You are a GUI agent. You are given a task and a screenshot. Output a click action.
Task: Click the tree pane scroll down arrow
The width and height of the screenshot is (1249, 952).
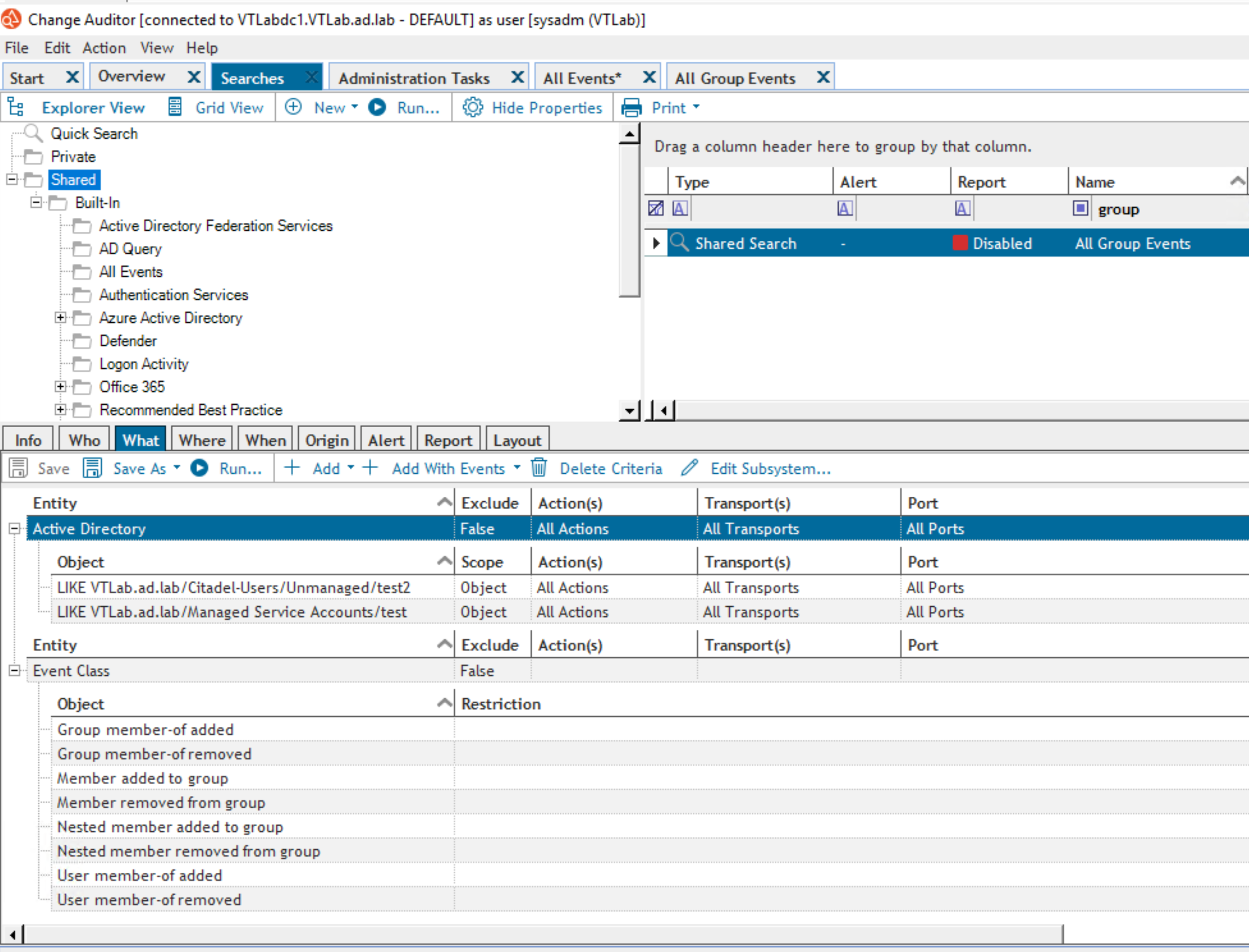point(629,410)
